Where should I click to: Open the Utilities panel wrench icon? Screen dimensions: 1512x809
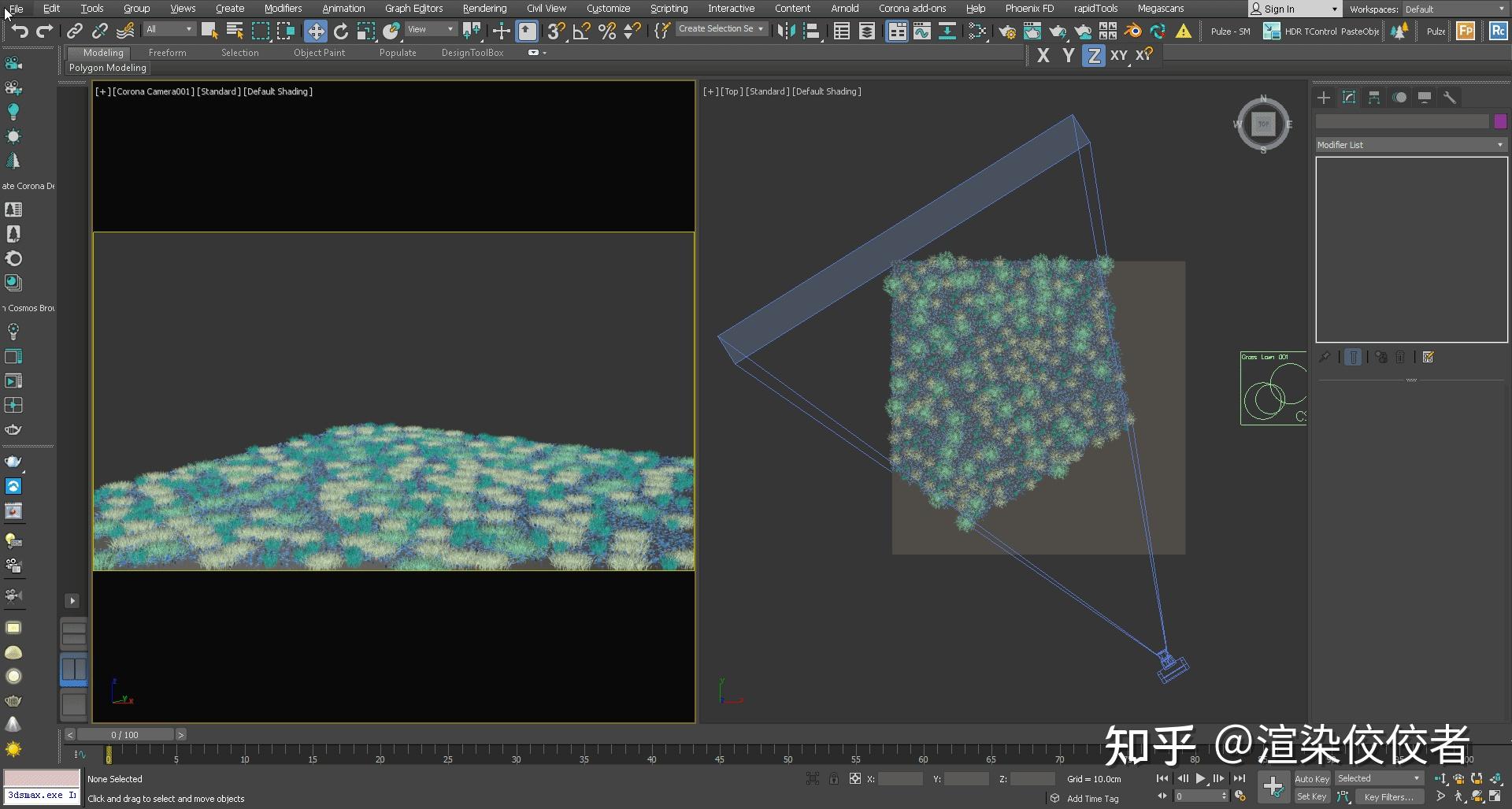pyautogui.click(x=1451, y=98)
